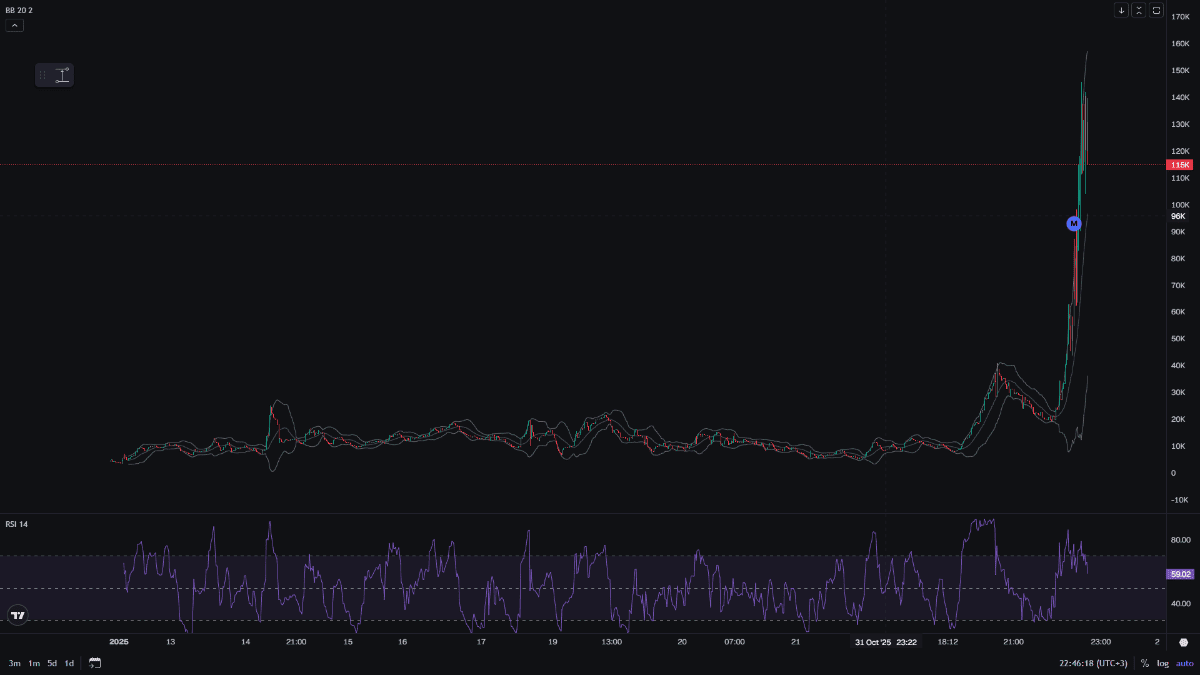Switch to the 5d date range
Viewport: 1200px width, 675px height.
(52, 663)
